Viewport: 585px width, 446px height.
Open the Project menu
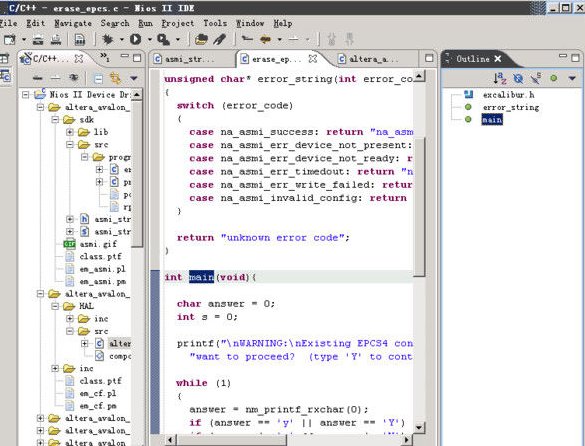point(178,24)
